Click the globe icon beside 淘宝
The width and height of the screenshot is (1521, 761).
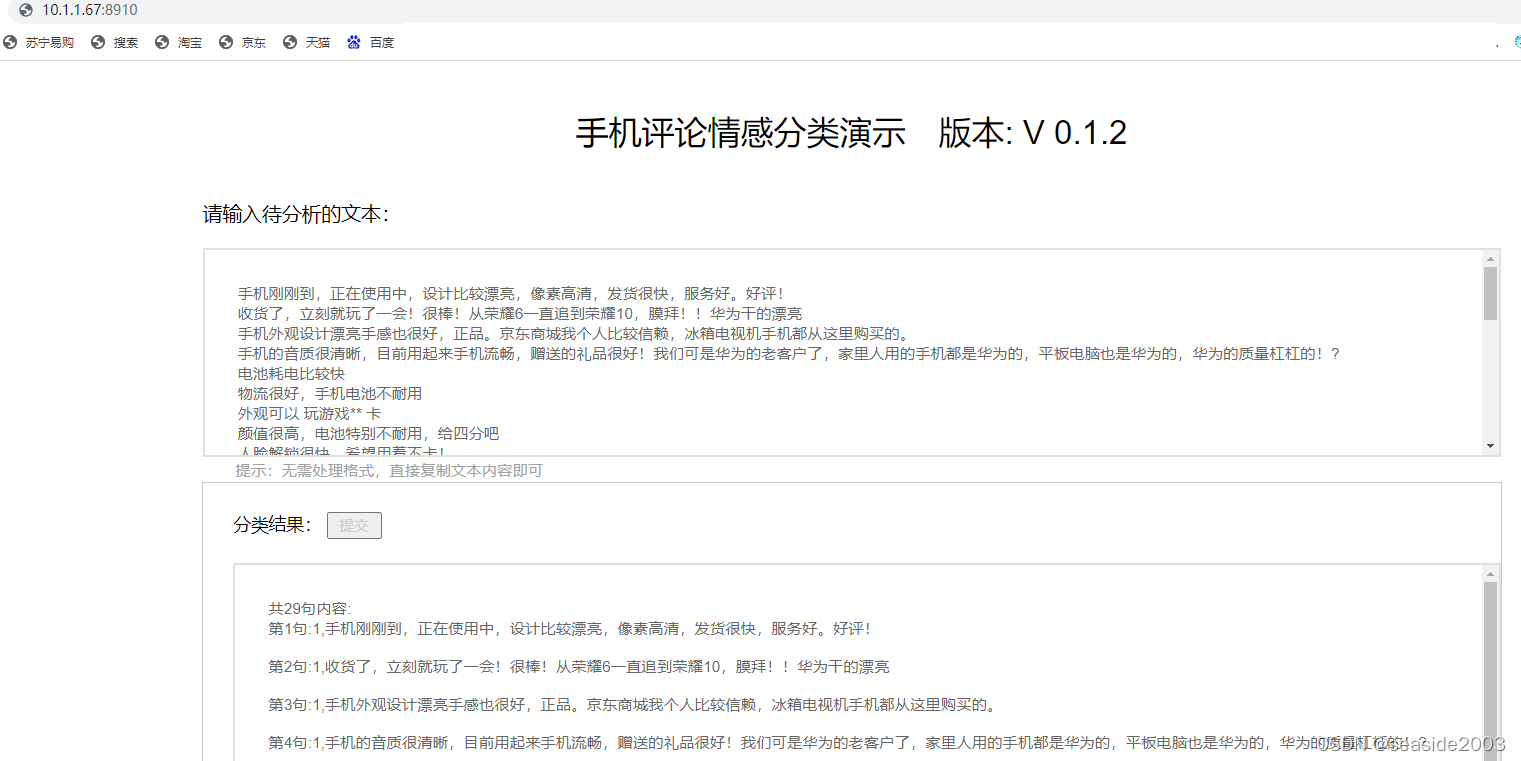point(162,43)
